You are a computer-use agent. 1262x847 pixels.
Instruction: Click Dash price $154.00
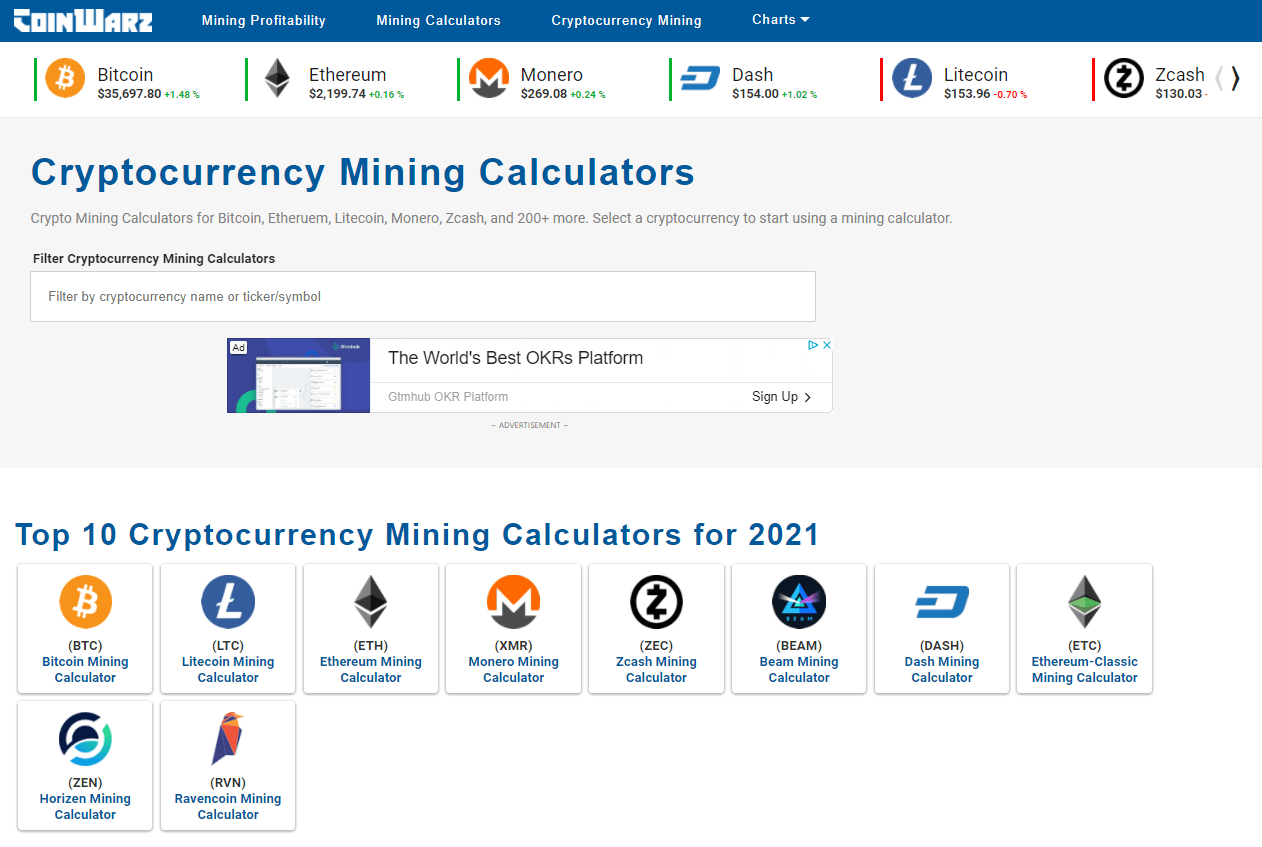pyautogui.click(x=755, y=94)
